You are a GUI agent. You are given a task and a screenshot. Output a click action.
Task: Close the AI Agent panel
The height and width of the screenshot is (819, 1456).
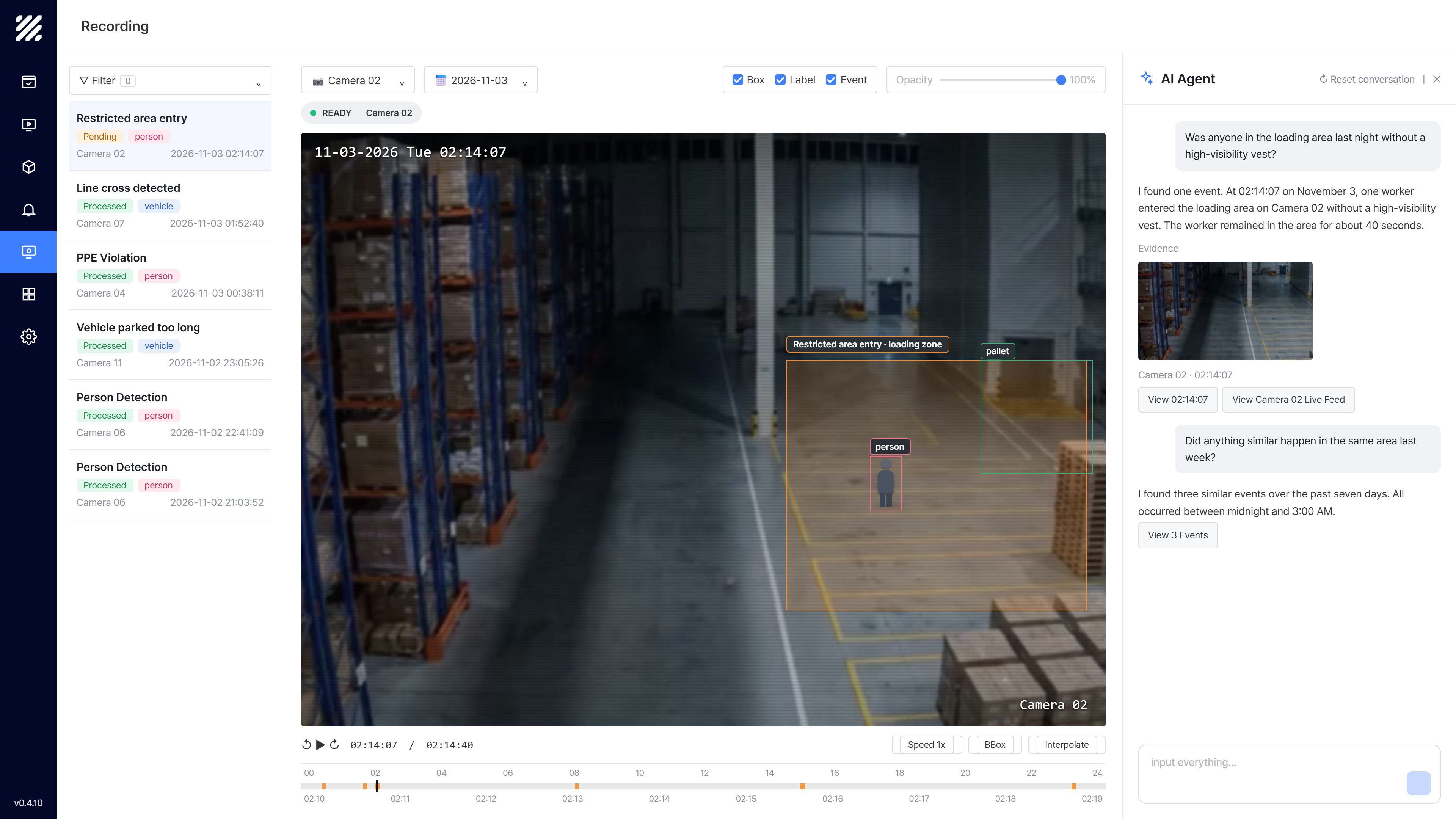(x=1437, y=79)
